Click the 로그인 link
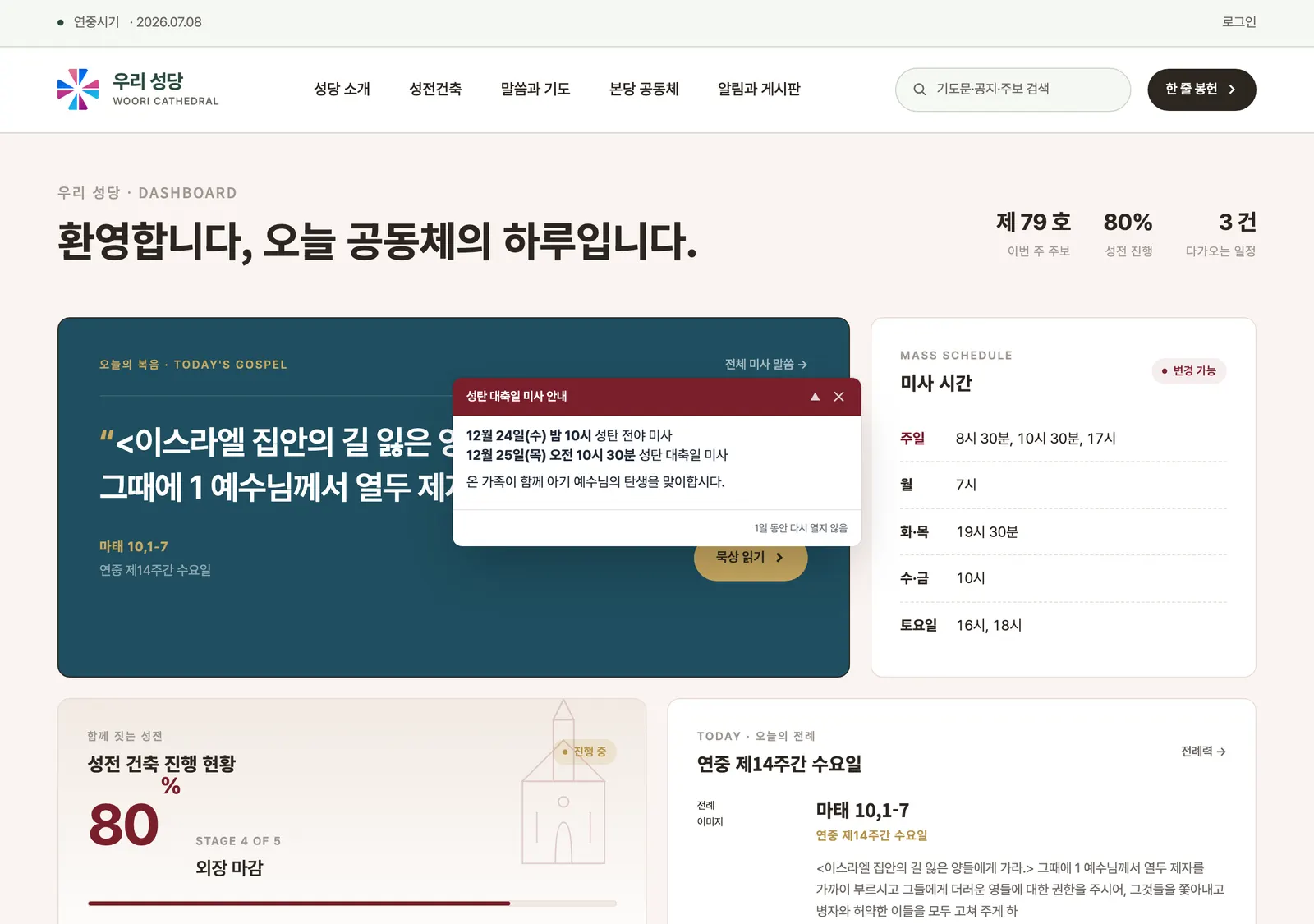The width and height of the screenshot is (1314, 924). pyautogui.click(x=1238, y=22)
